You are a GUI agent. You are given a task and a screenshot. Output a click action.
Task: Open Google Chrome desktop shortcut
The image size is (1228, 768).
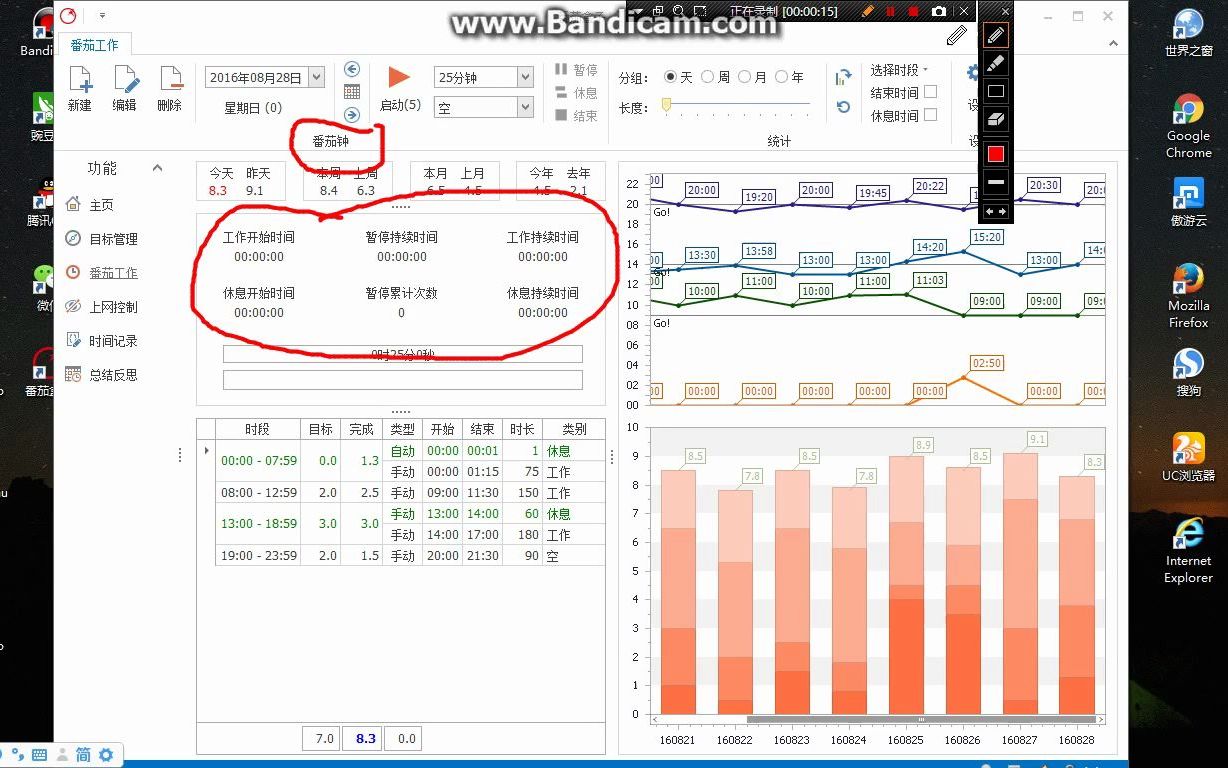pyautogui.click(x=1188, y=126)
